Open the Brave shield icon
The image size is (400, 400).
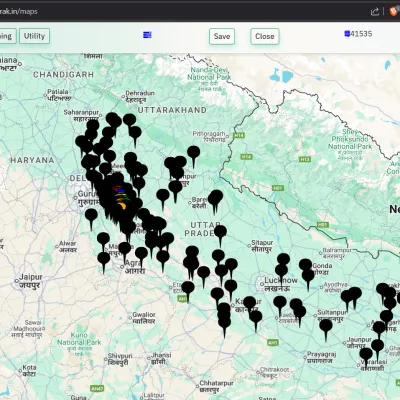(394, 12)
